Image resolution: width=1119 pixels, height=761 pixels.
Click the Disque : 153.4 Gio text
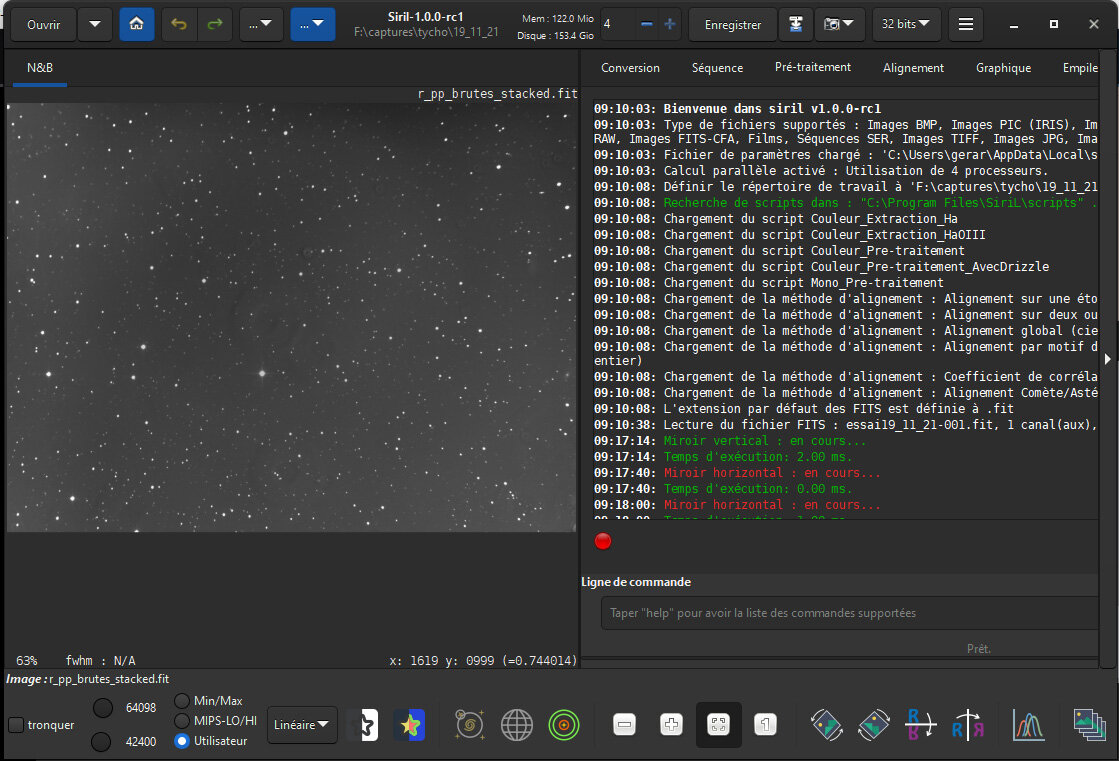[555, 36]
